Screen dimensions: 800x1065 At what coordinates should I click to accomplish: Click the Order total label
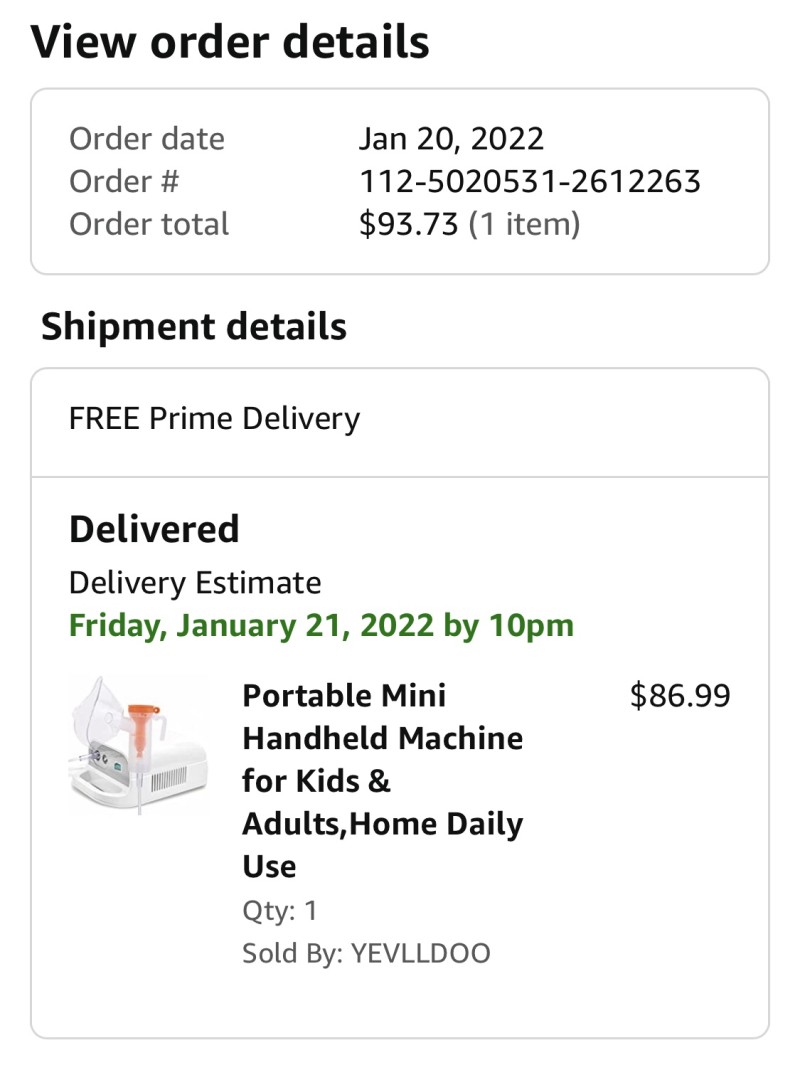coord(149,224)
